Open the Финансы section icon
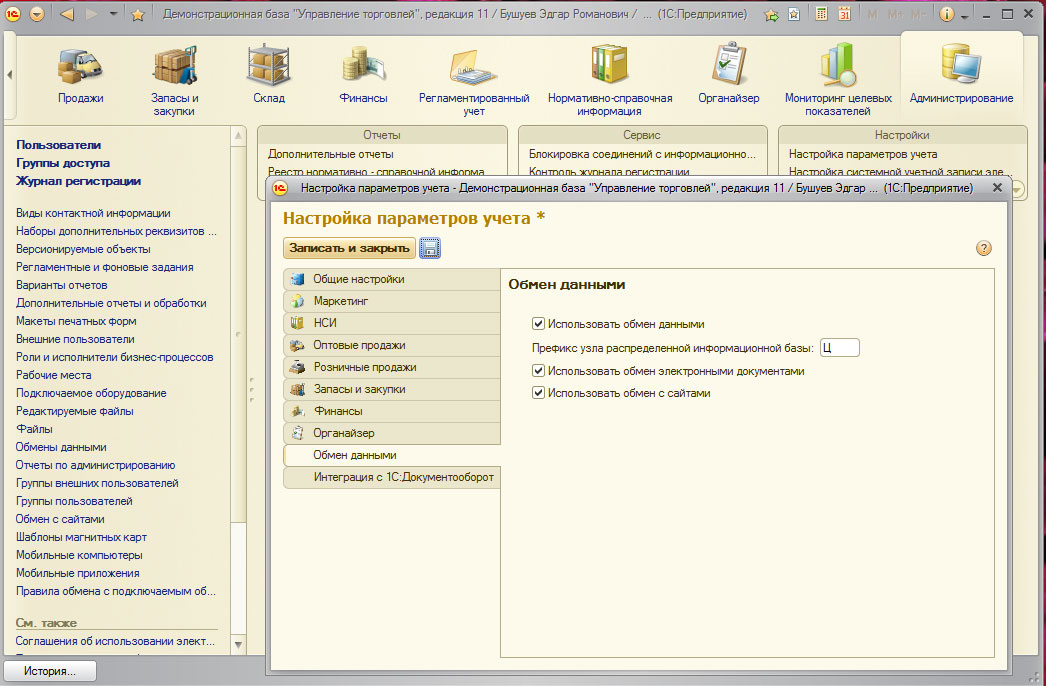The image size is (1046, 686). tap(361, 72)
